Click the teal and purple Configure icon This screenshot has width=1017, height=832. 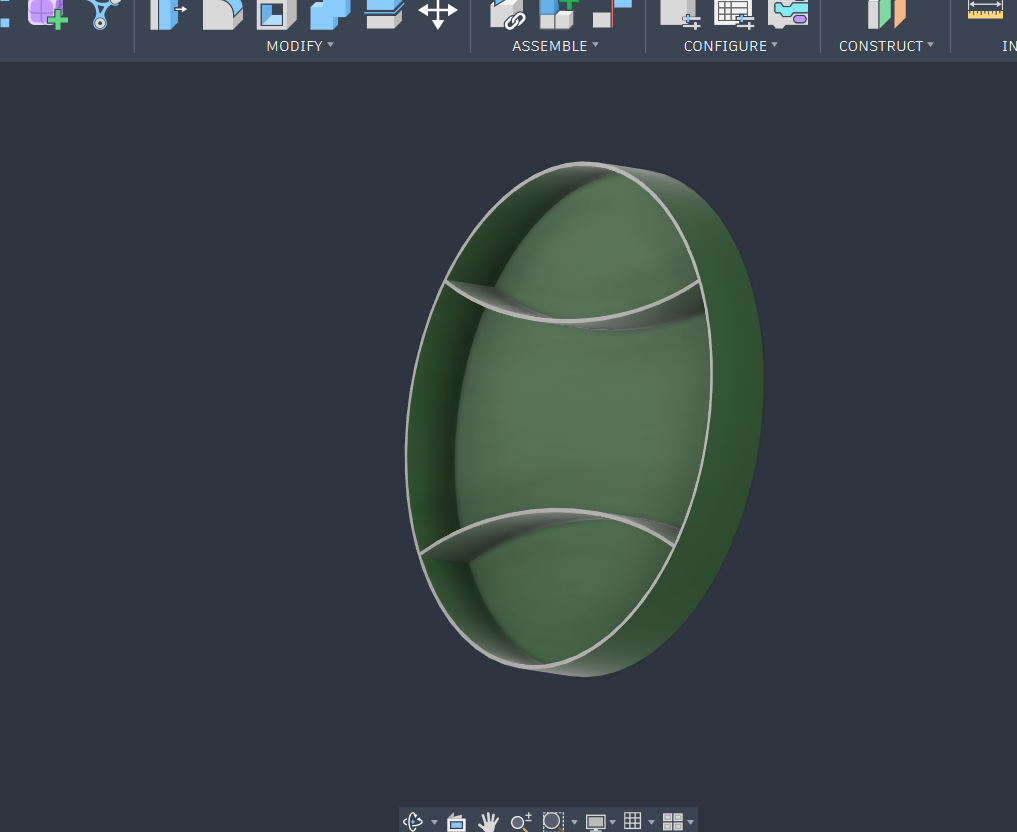pos(788,14)
